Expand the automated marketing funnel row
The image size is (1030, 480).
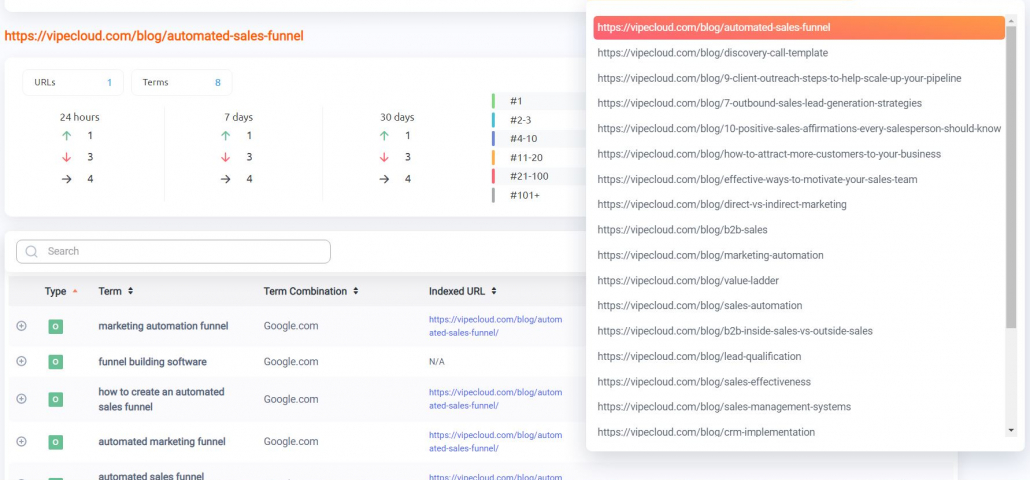[x=21, y=442]
